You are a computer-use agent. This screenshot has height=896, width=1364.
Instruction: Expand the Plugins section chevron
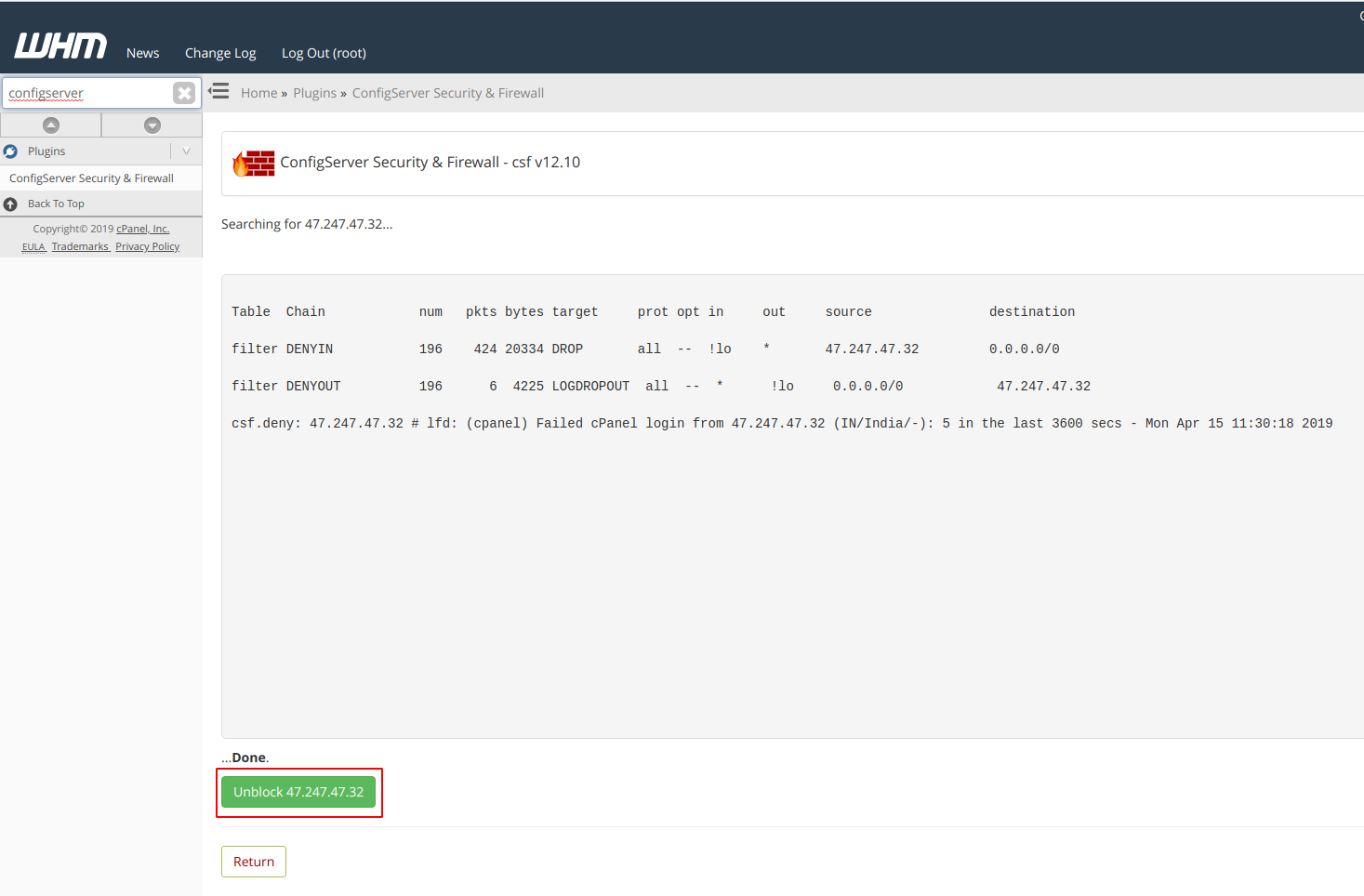pyautogui.click(x=186, y=151)
